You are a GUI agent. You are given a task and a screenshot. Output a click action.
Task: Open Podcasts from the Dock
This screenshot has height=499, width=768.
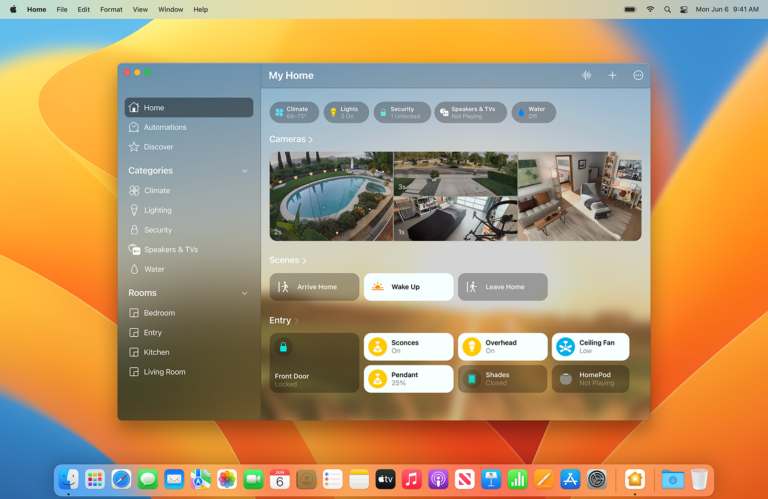pyautogui.click(x=438, y=479)
